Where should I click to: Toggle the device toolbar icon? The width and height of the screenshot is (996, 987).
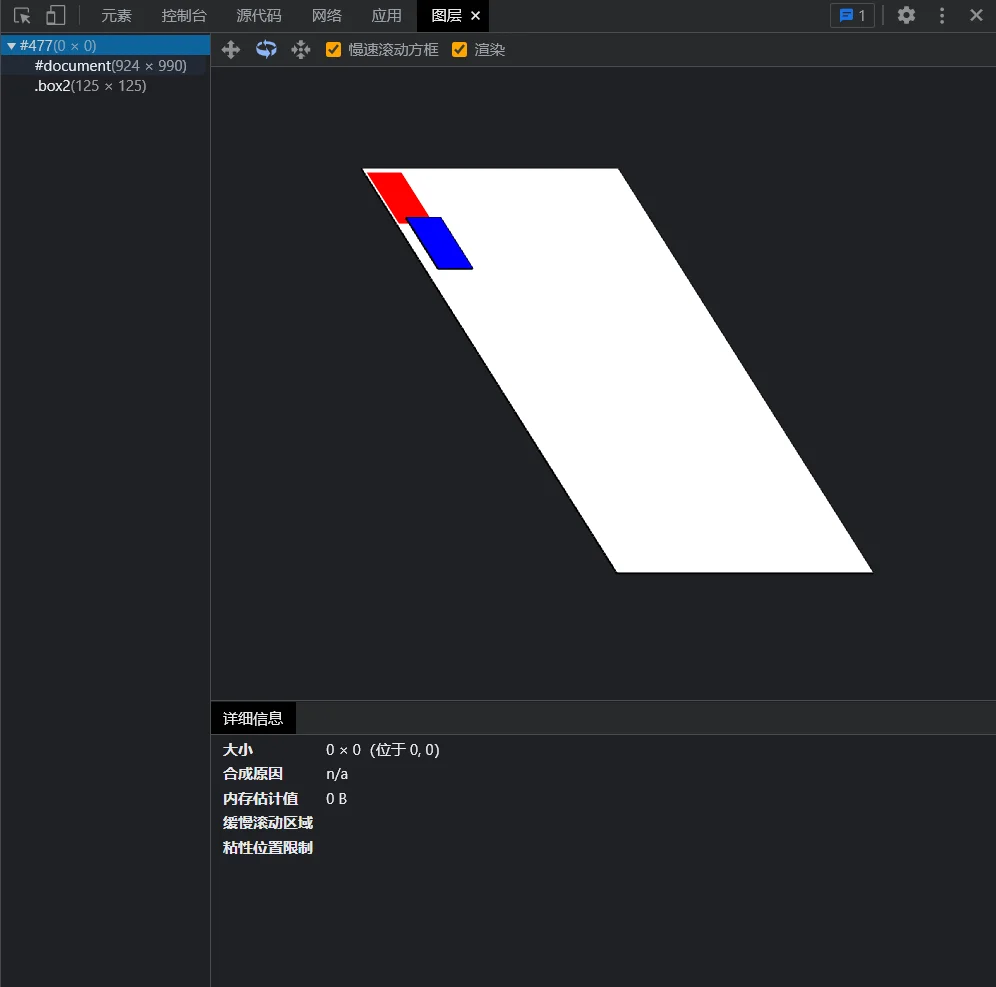pyautogui.click(x=56, y=15)
